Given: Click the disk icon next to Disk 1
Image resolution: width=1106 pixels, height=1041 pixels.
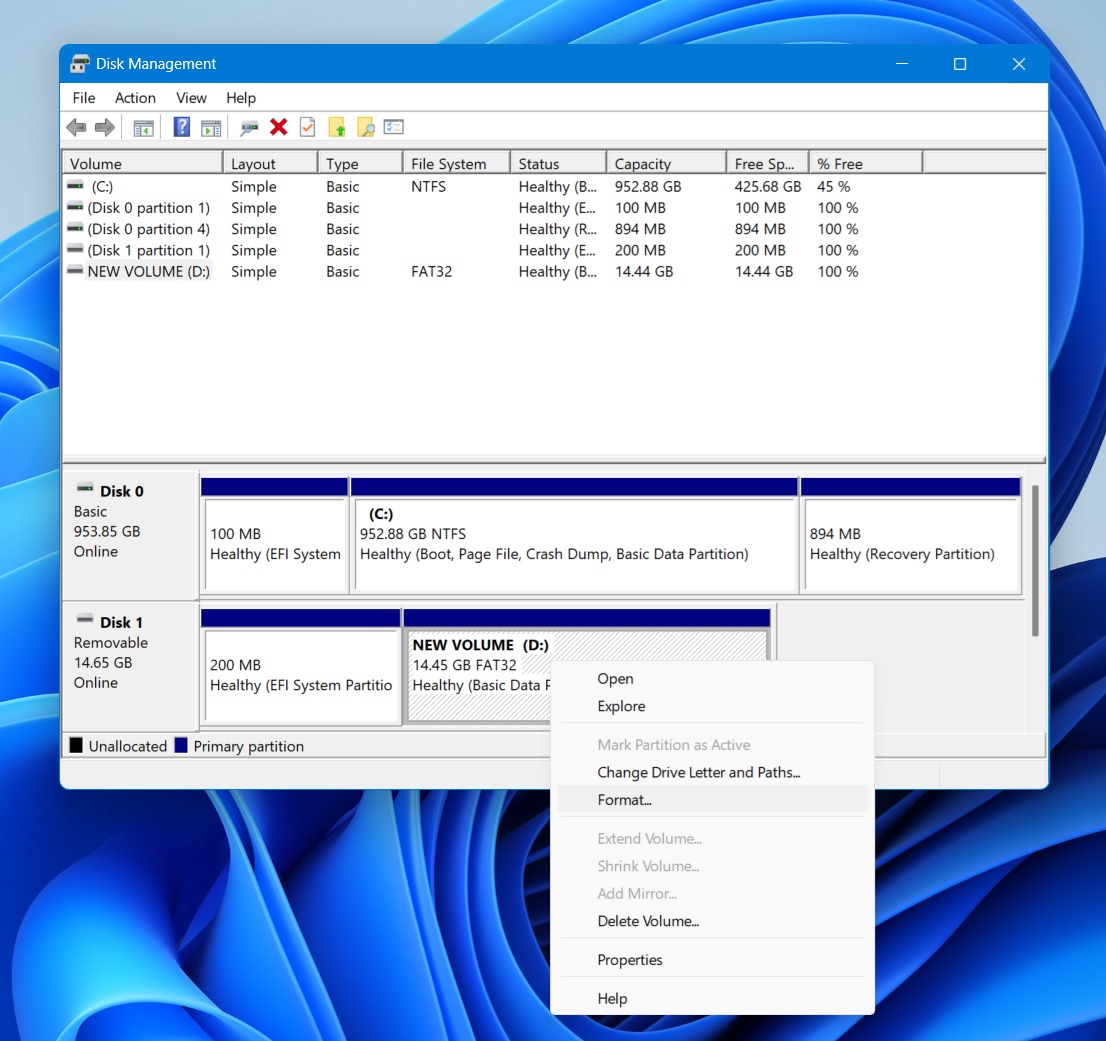Looking at the screenshot, I should coord(85,619).
